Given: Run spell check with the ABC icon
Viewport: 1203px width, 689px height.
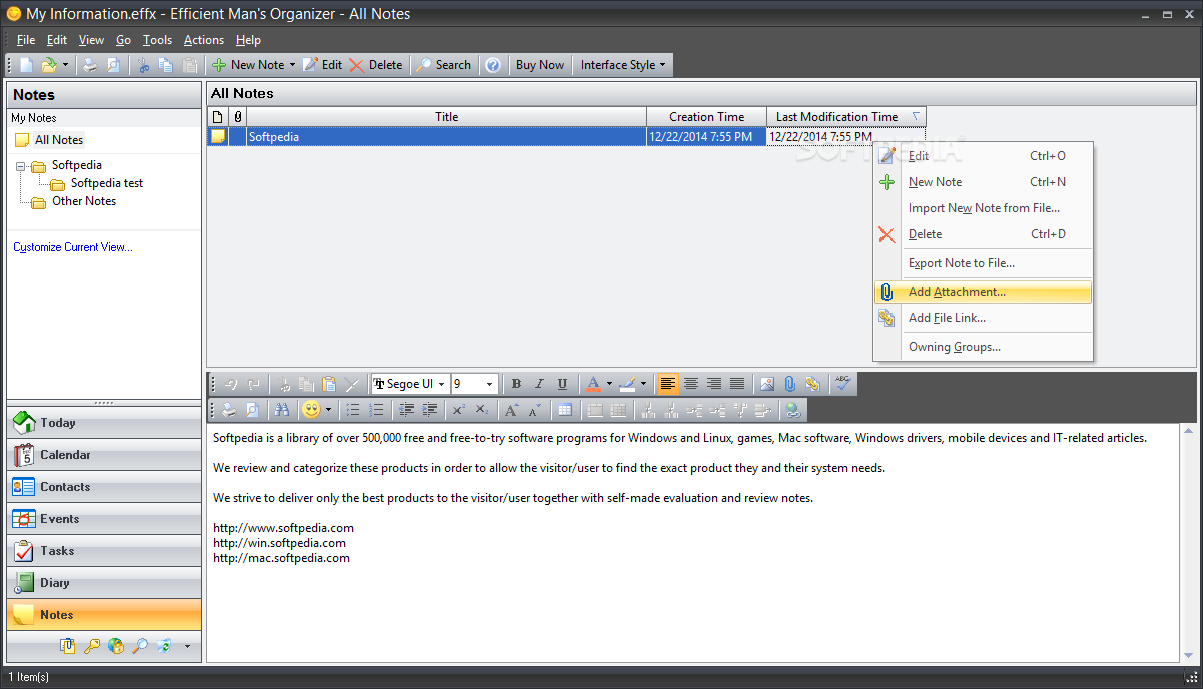Looking at the screenshot, I should [x=844, y=384].
